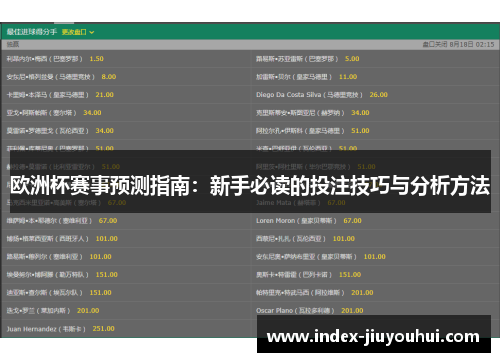Click the player name 本泽马 (皇家马德里)
The height and width of the screenshot is (362, 500).
point(47,95)
